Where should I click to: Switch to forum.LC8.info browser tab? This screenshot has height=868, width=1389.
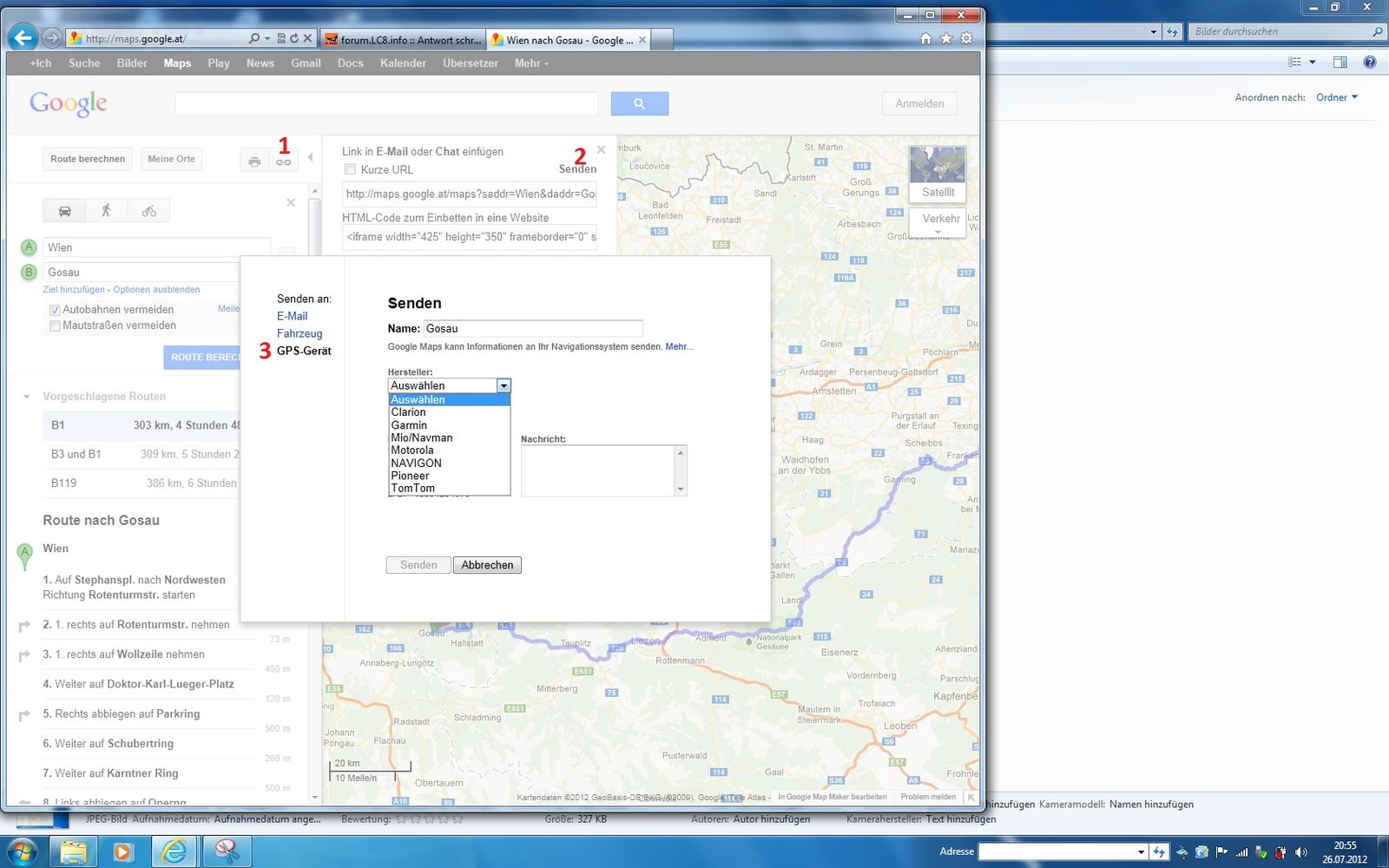pos(402,40)
